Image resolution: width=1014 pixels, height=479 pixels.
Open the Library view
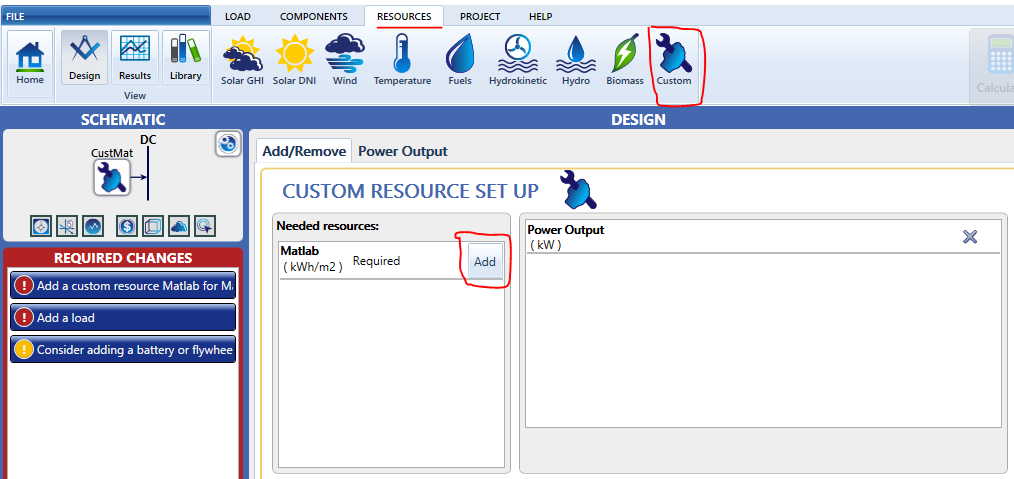(186, 59)
